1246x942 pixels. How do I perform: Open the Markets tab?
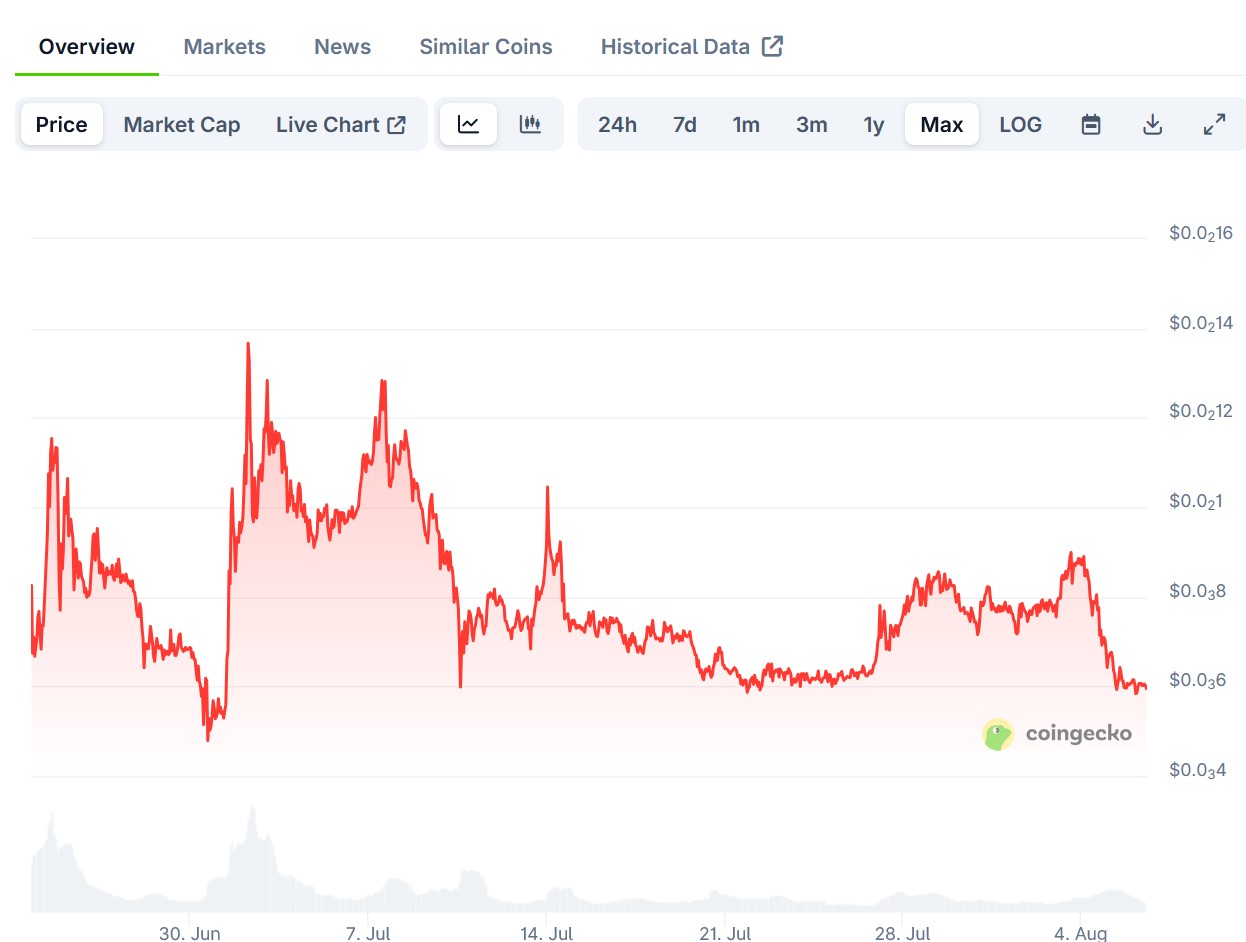coord(225,47)
